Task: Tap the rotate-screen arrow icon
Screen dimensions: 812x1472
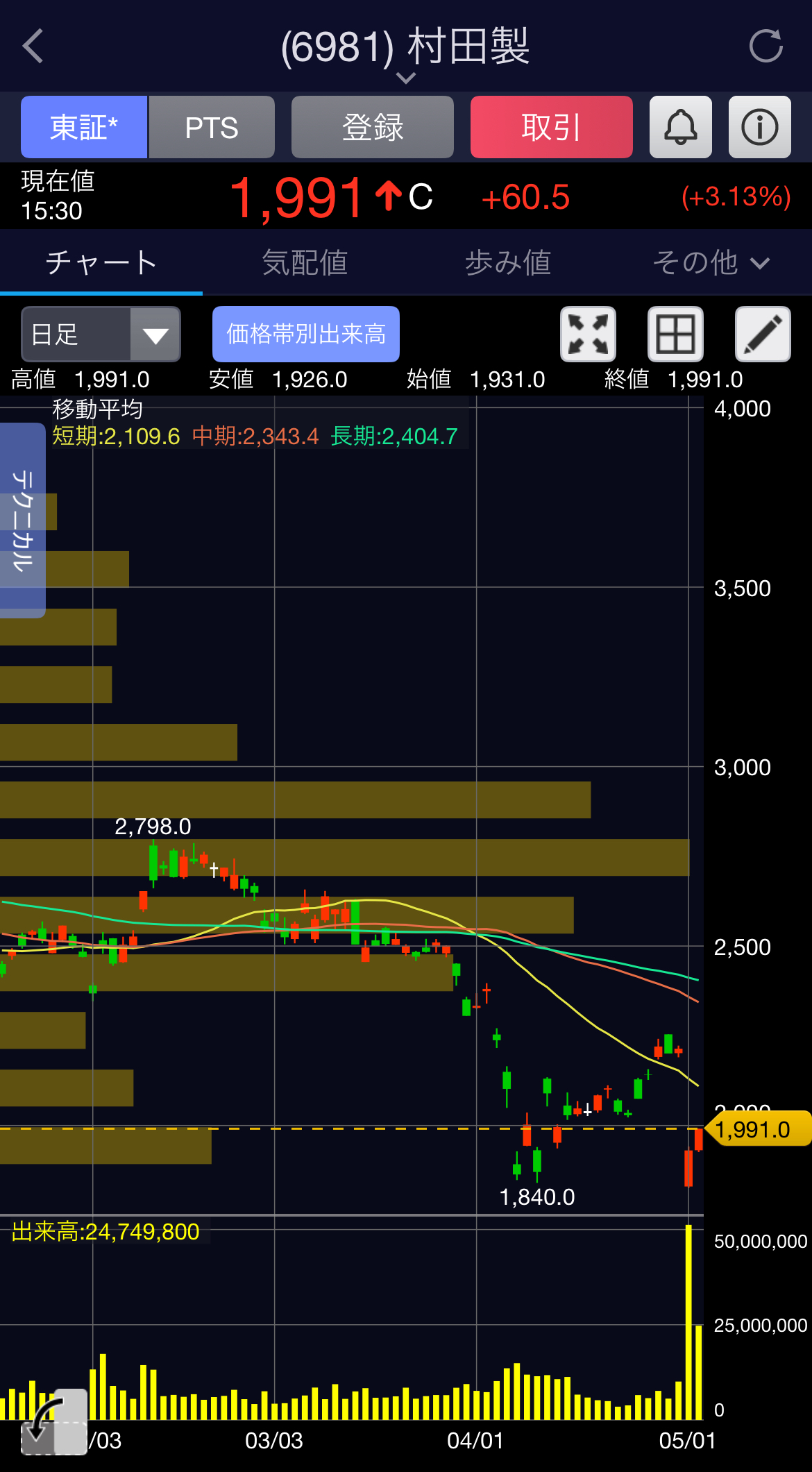Action: click(53, 1421)
